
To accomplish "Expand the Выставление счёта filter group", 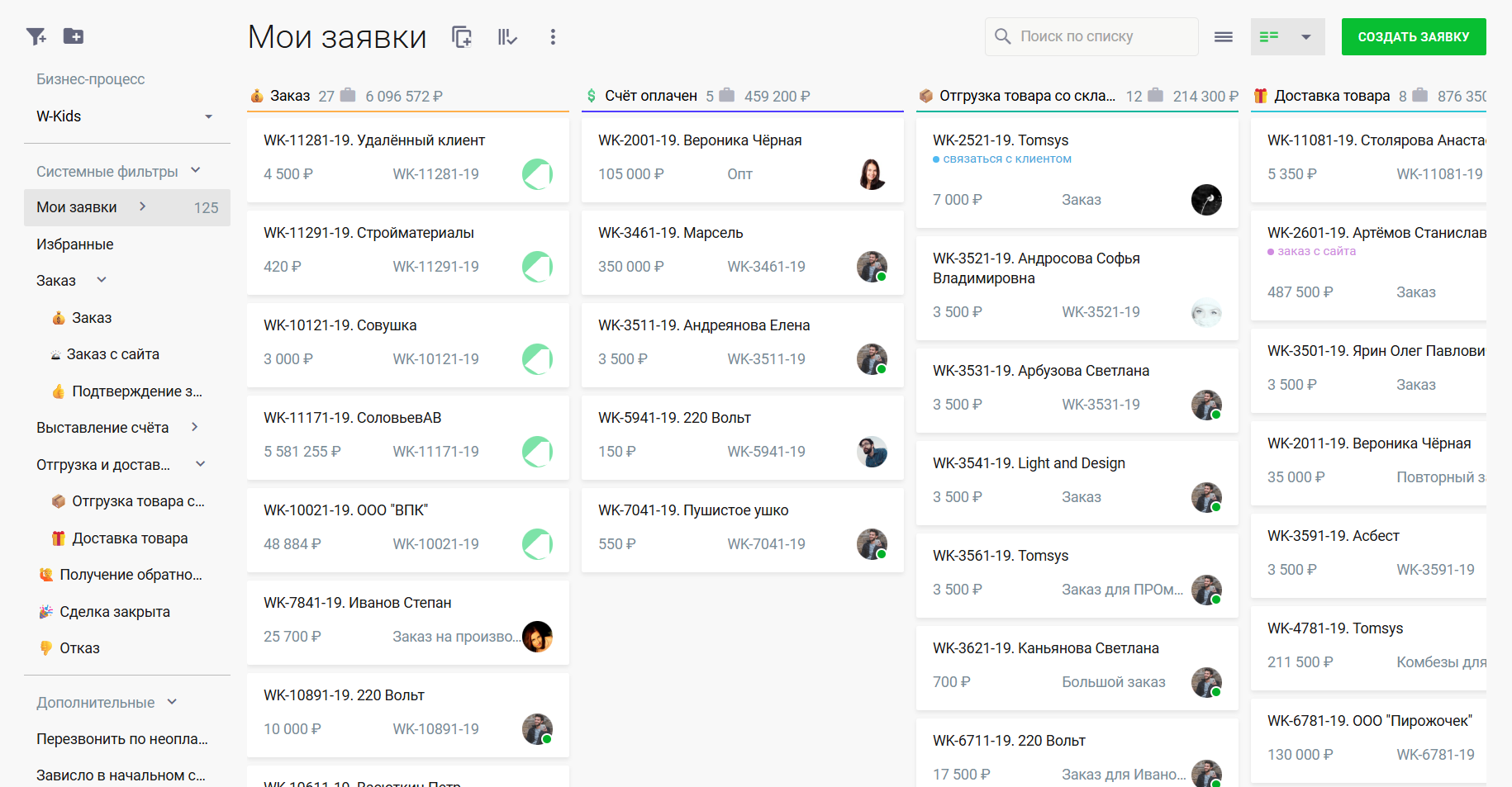I will pos(195,427).
